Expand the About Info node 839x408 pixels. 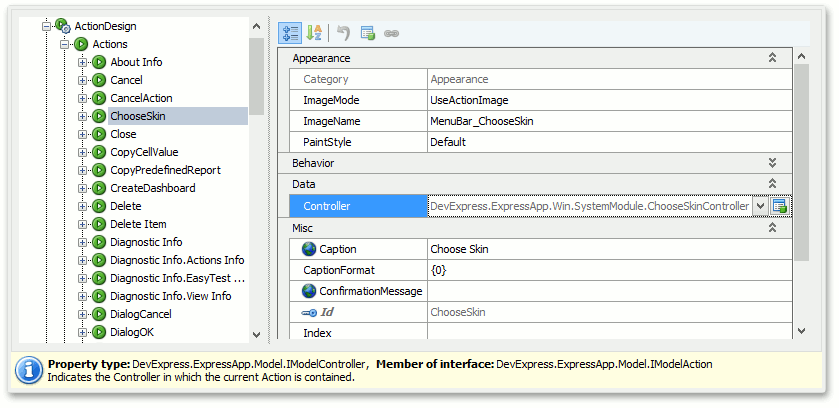coord(82,62)
